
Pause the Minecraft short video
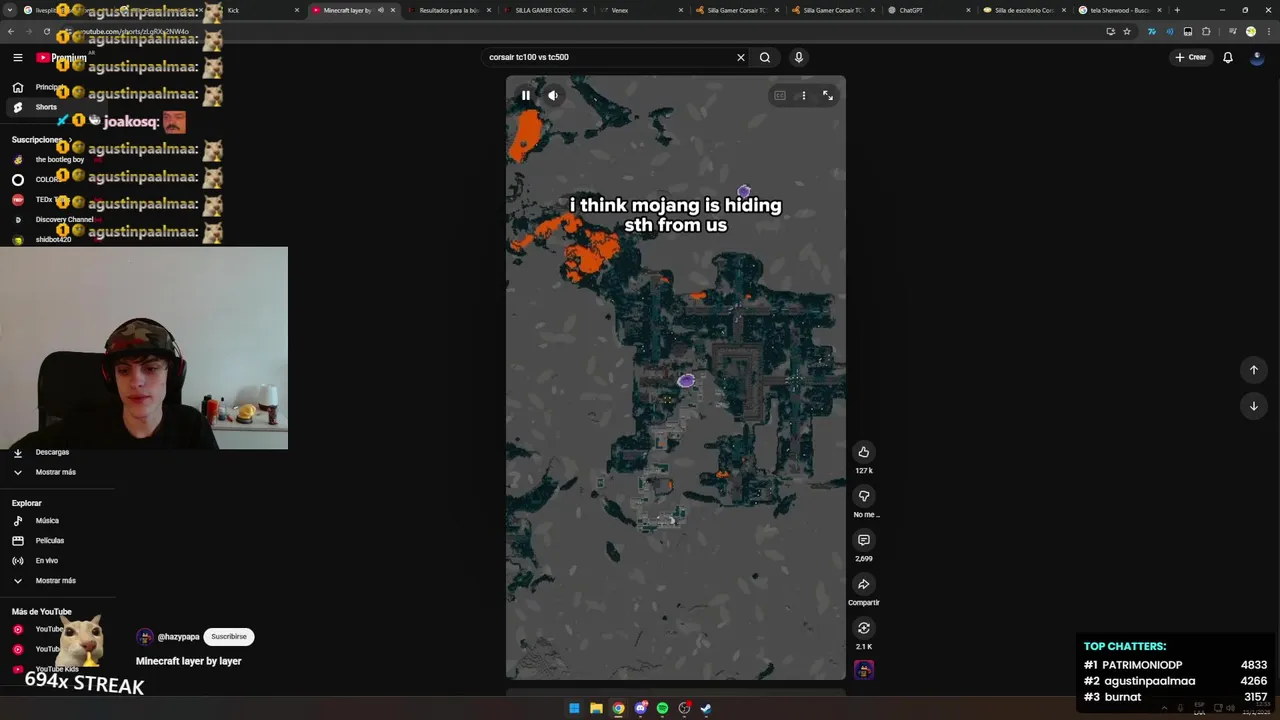pyautogui.click(x=525, y=95)
